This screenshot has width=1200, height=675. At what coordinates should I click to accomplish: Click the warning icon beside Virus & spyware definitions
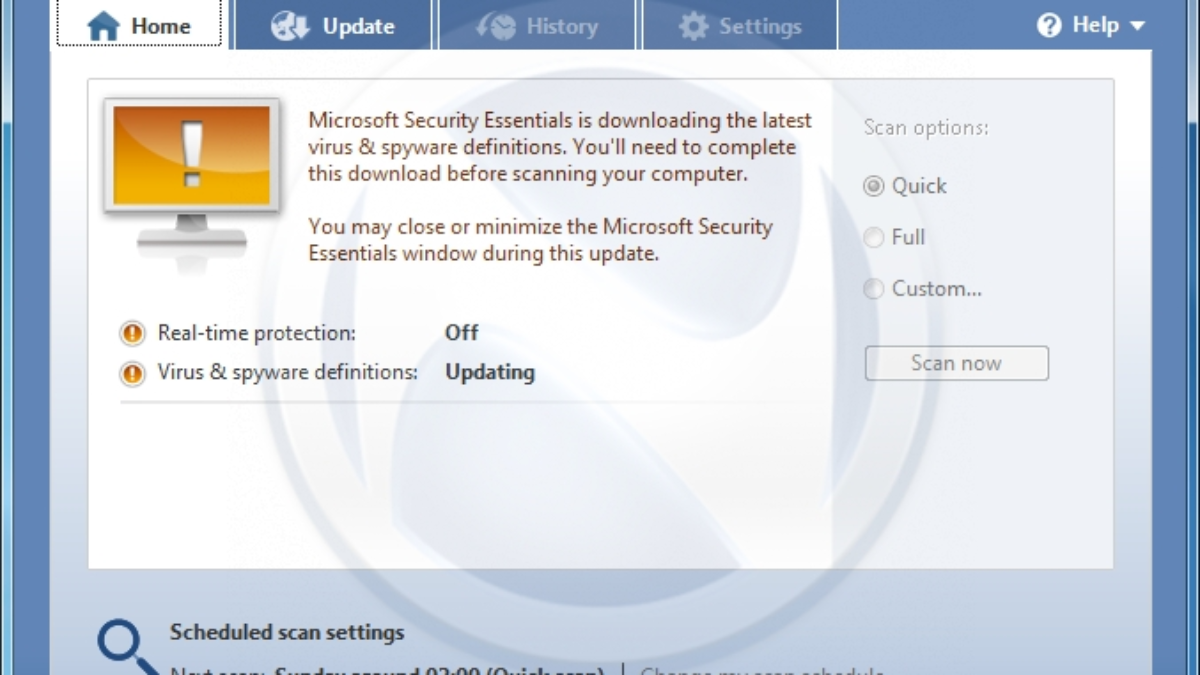point(132,373)
